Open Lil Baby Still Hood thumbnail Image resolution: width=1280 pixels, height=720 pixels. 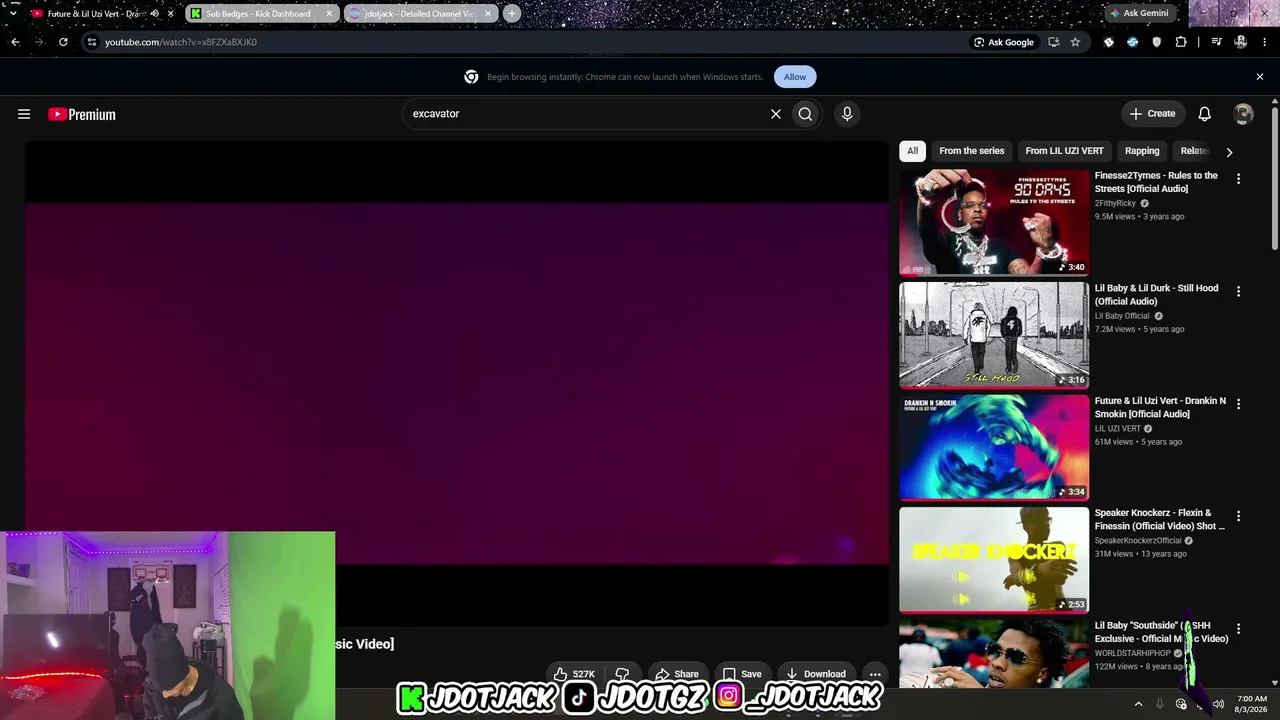coord(994,335)
